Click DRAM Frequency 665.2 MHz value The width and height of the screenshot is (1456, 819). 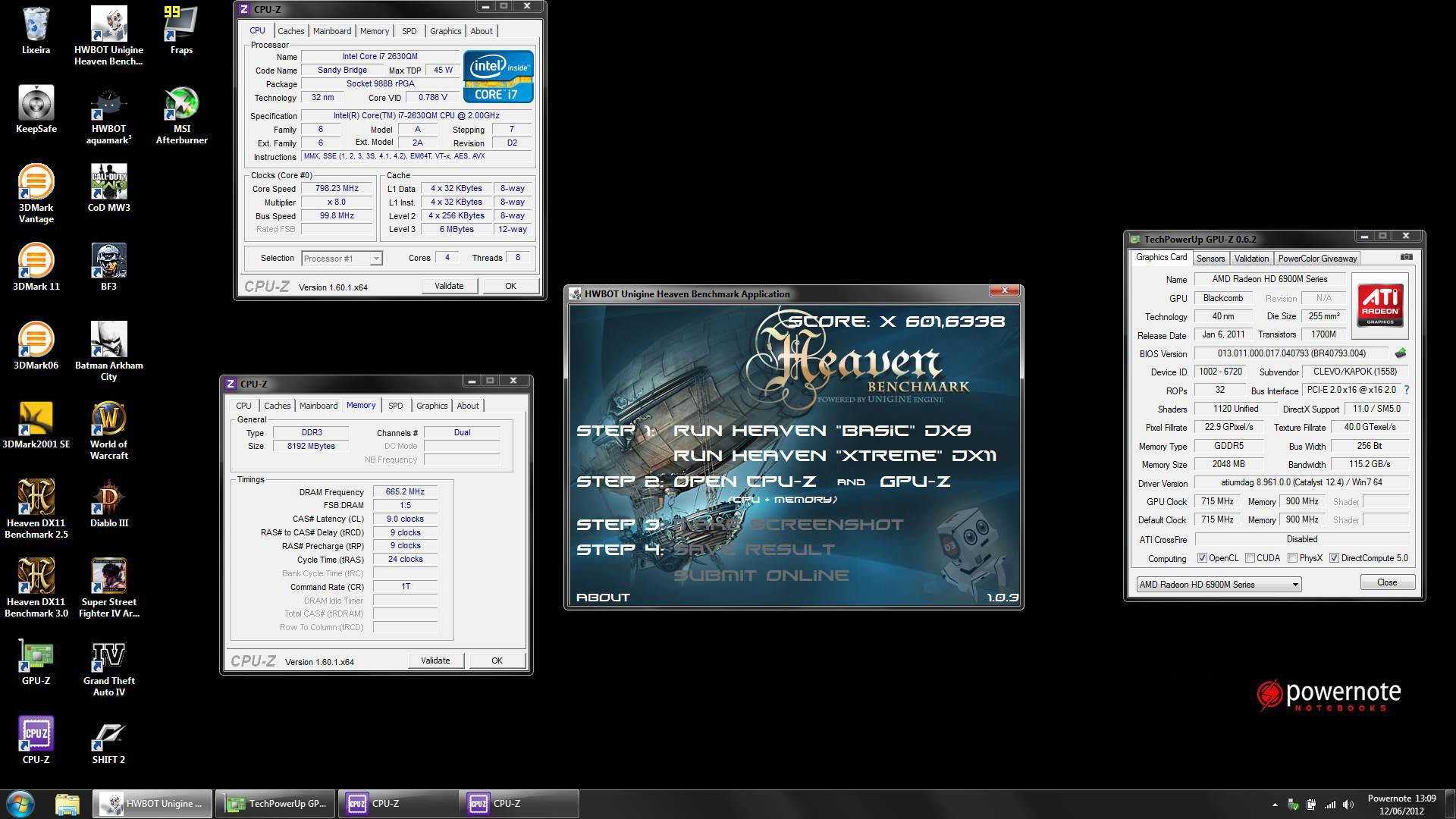tap(405, 492)
